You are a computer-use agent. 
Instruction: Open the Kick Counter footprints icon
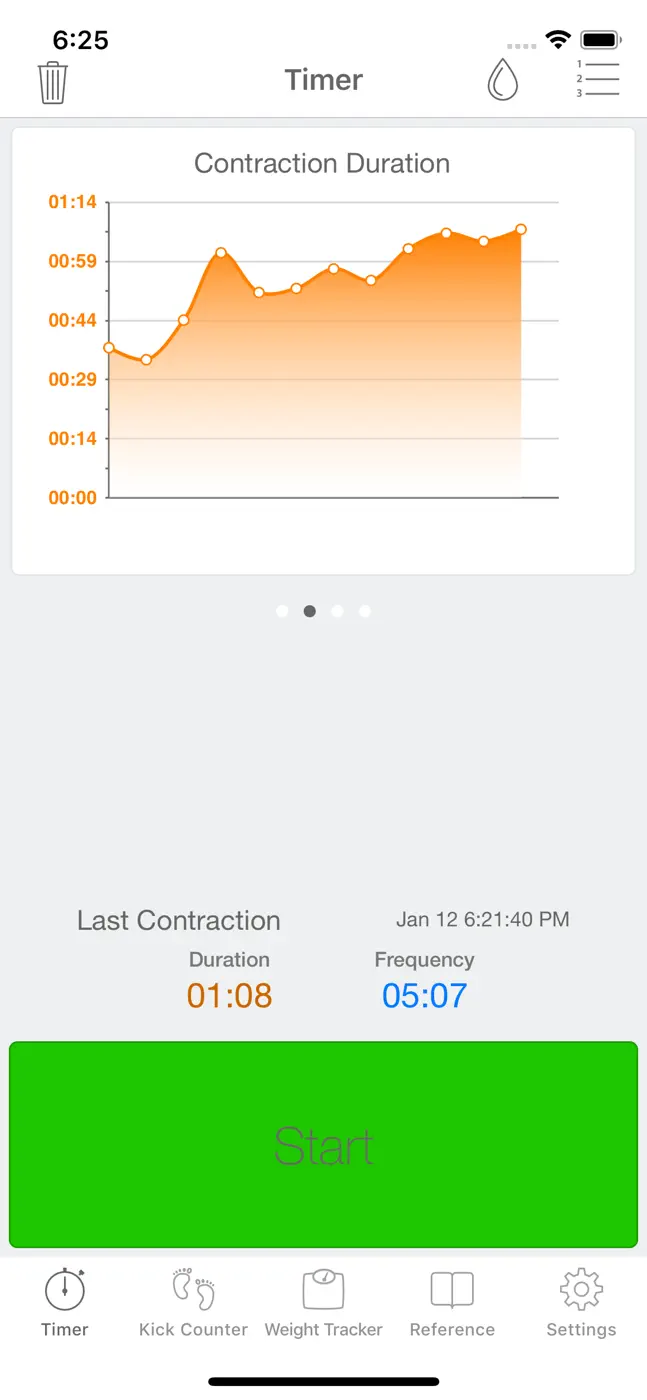[x=194, y=1289]
